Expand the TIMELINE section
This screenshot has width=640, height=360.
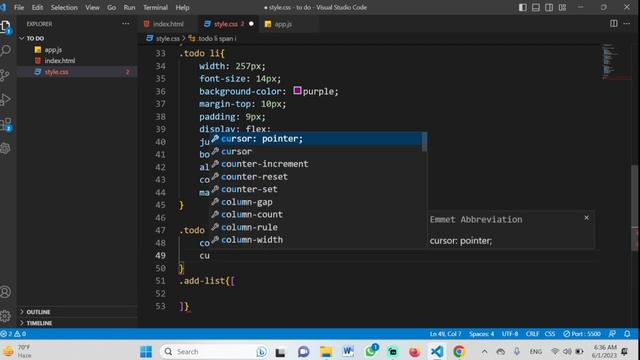pyautogui.click(x=77, y=323)
